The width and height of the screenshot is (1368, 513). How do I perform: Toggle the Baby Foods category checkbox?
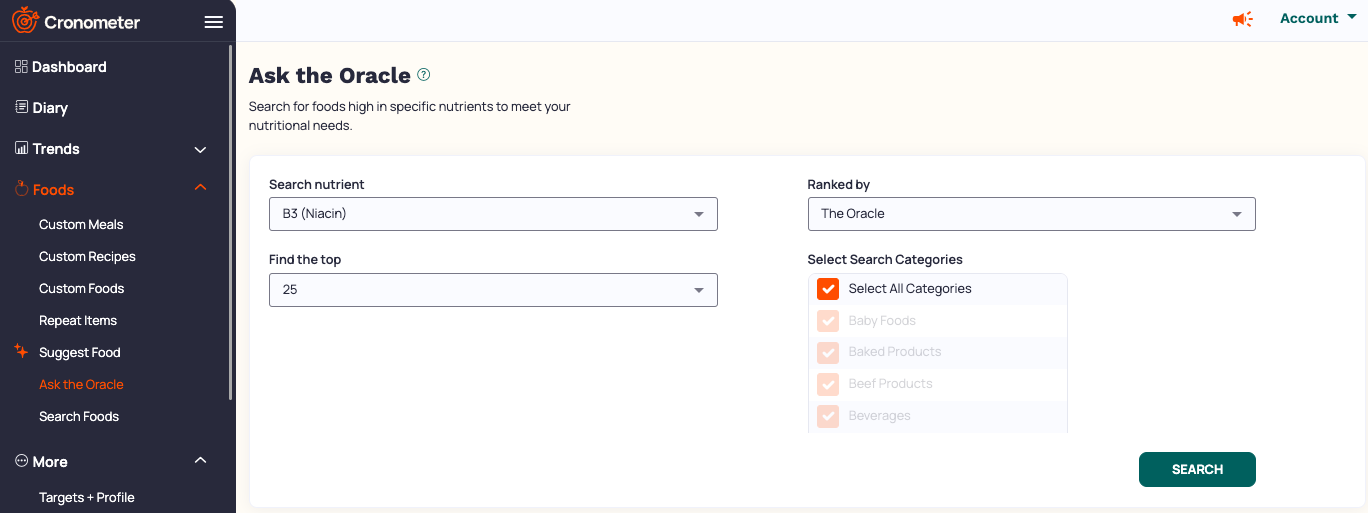coord(828,321)
